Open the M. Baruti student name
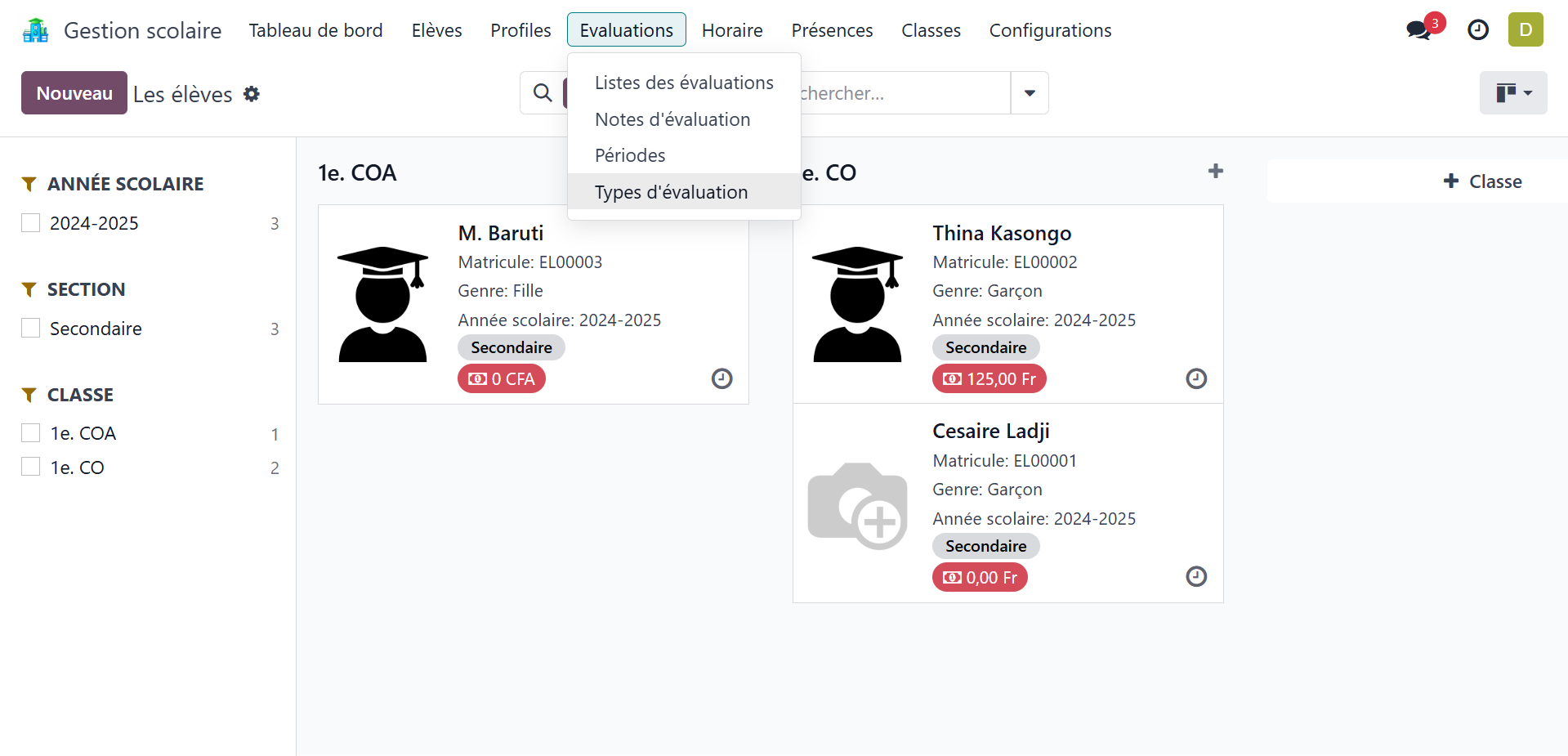1568x756 pixels. pos(501,233)
